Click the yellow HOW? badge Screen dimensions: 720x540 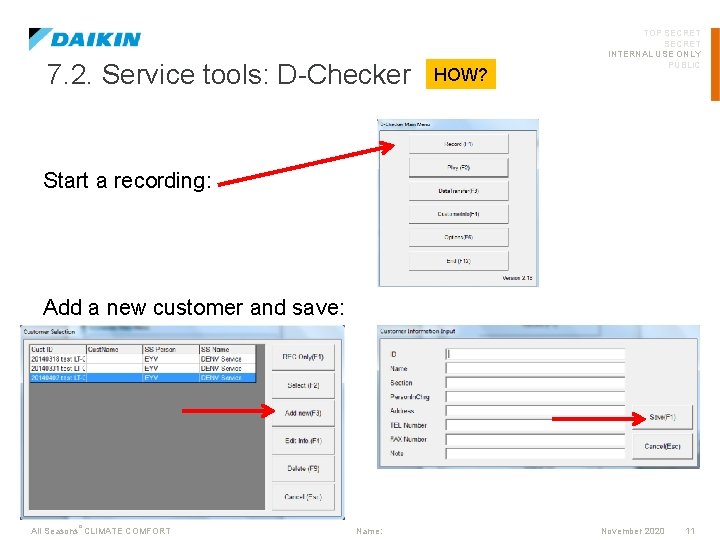click(x=461, y=74)
